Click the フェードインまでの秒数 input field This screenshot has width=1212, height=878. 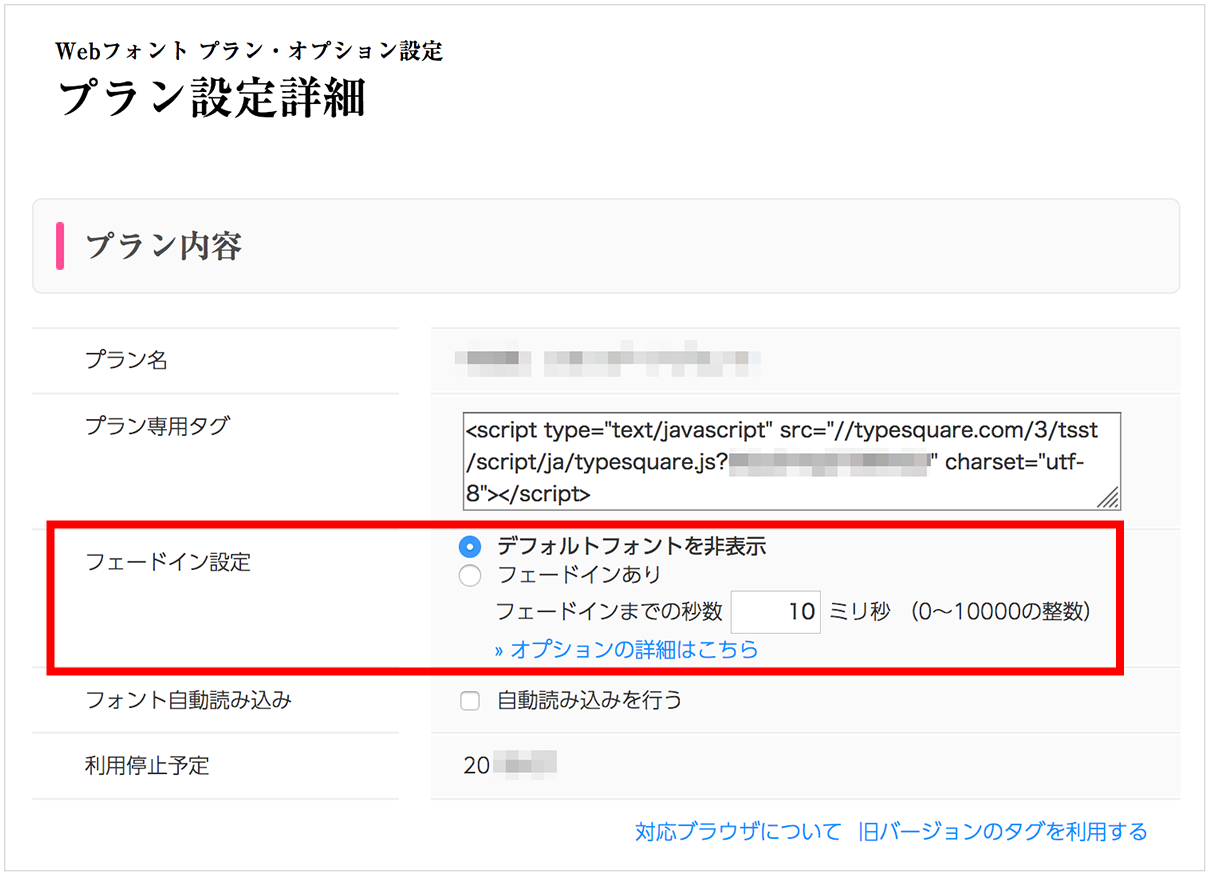pos(776,612)
